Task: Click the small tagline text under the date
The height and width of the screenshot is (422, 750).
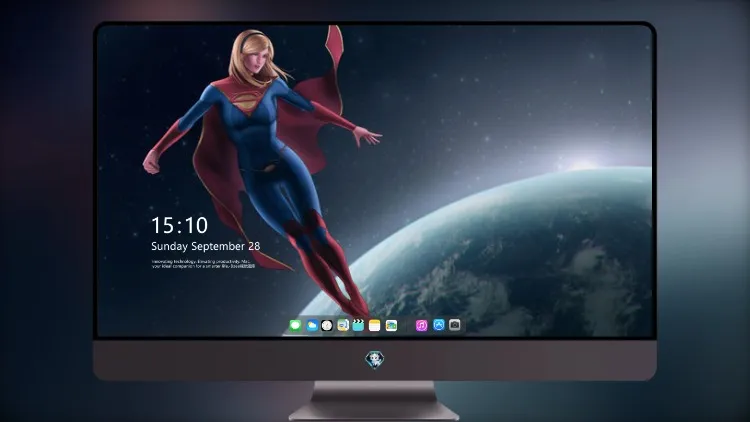Action: tap(203, 264)
